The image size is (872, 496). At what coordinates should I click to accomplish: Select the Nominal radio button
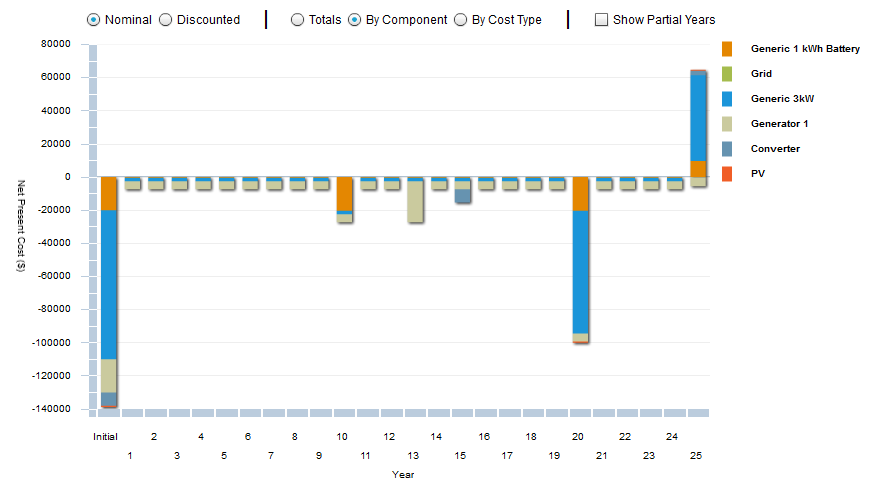pos(94,19)
